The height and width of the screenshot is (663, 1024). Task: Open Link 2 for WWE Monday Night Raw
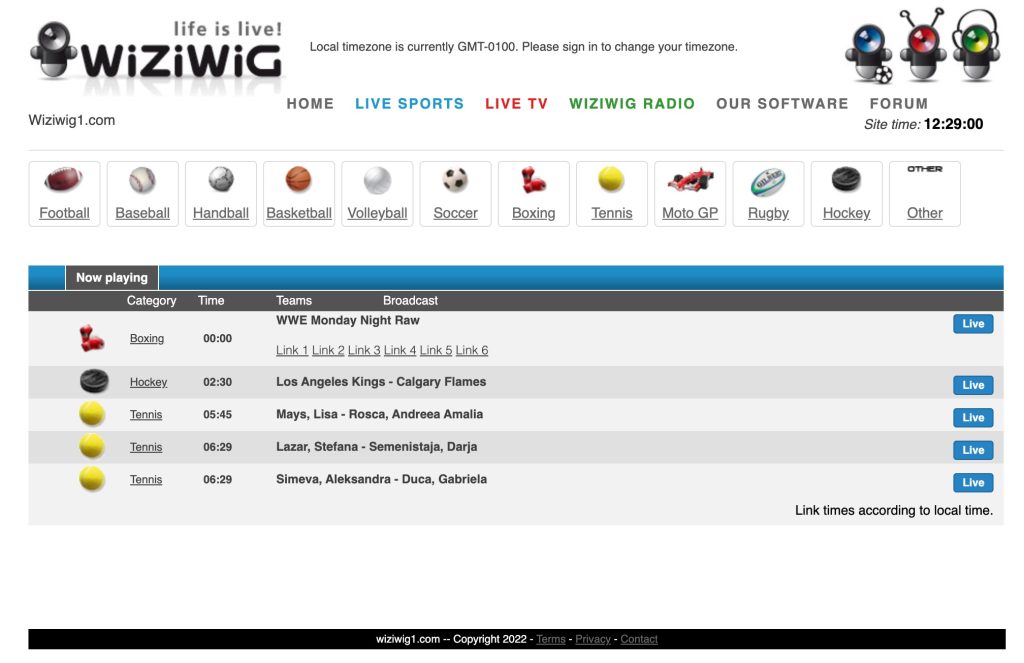(328, 350)
